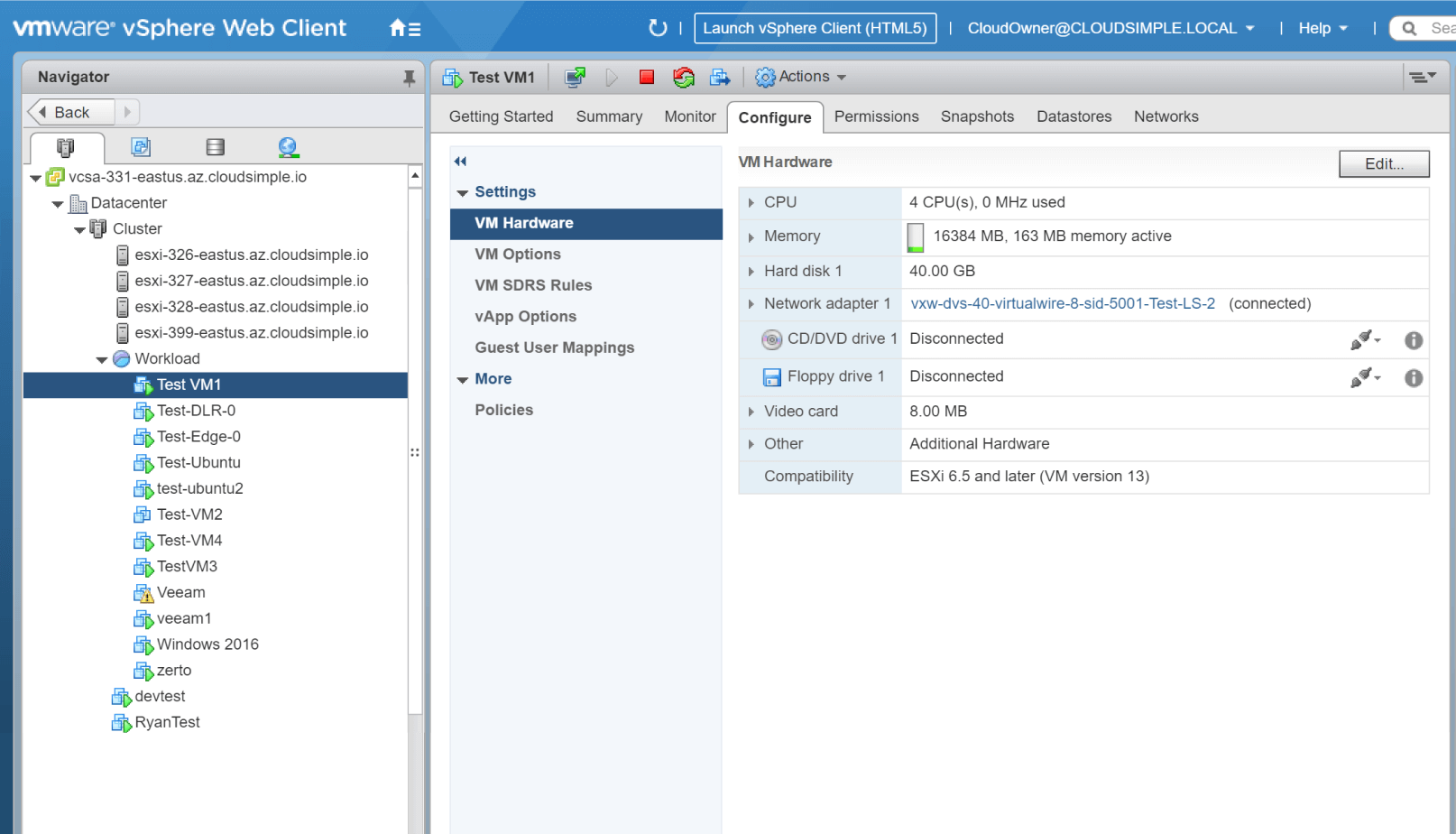This screenshot has width=1456, height=834.
Task: Click info icon for CD/DVD drive 1
Action: pos(1413,340)
